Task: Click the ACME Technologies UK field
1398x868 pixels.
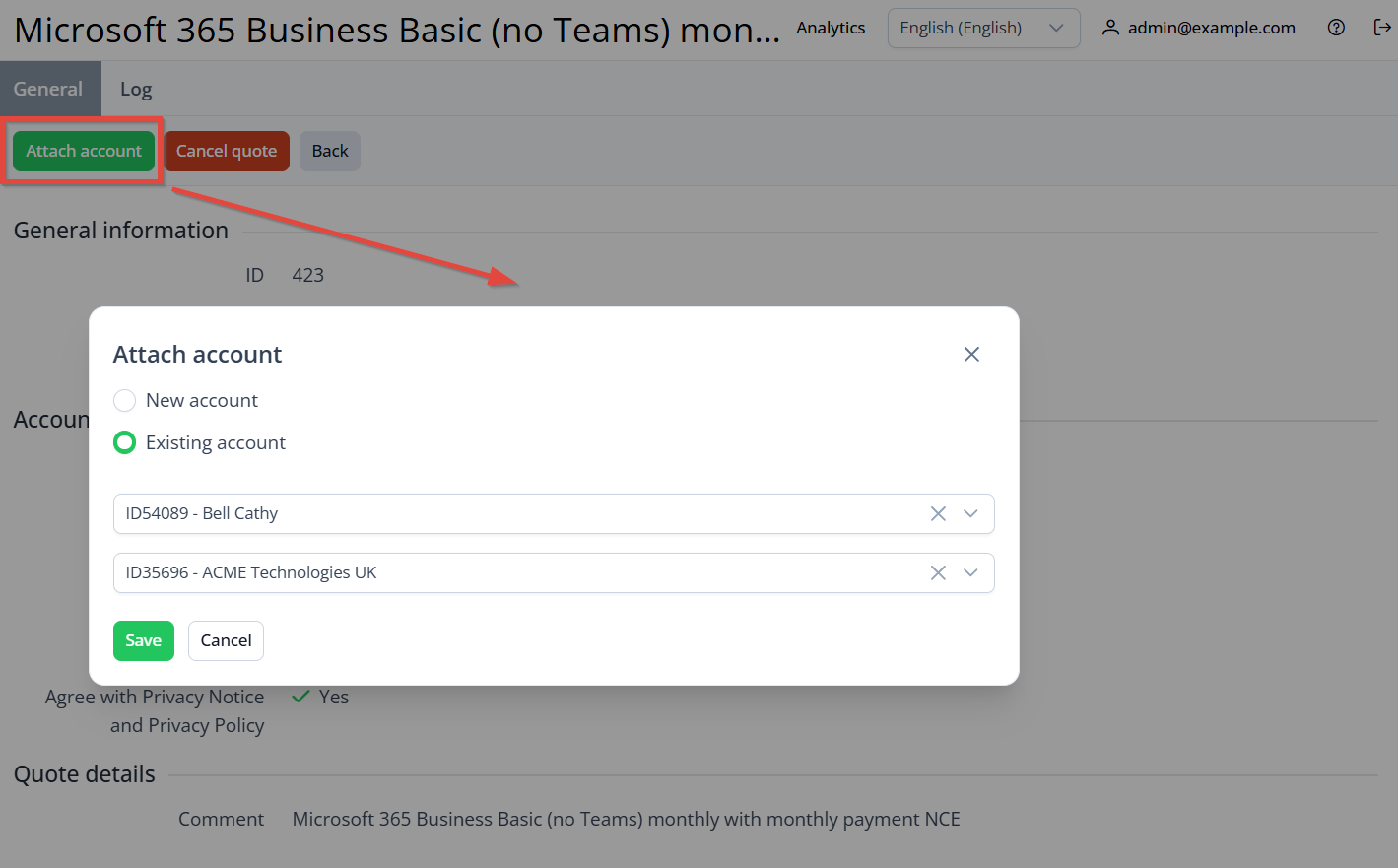Action: pyautogui.click(x=554, y=572)
